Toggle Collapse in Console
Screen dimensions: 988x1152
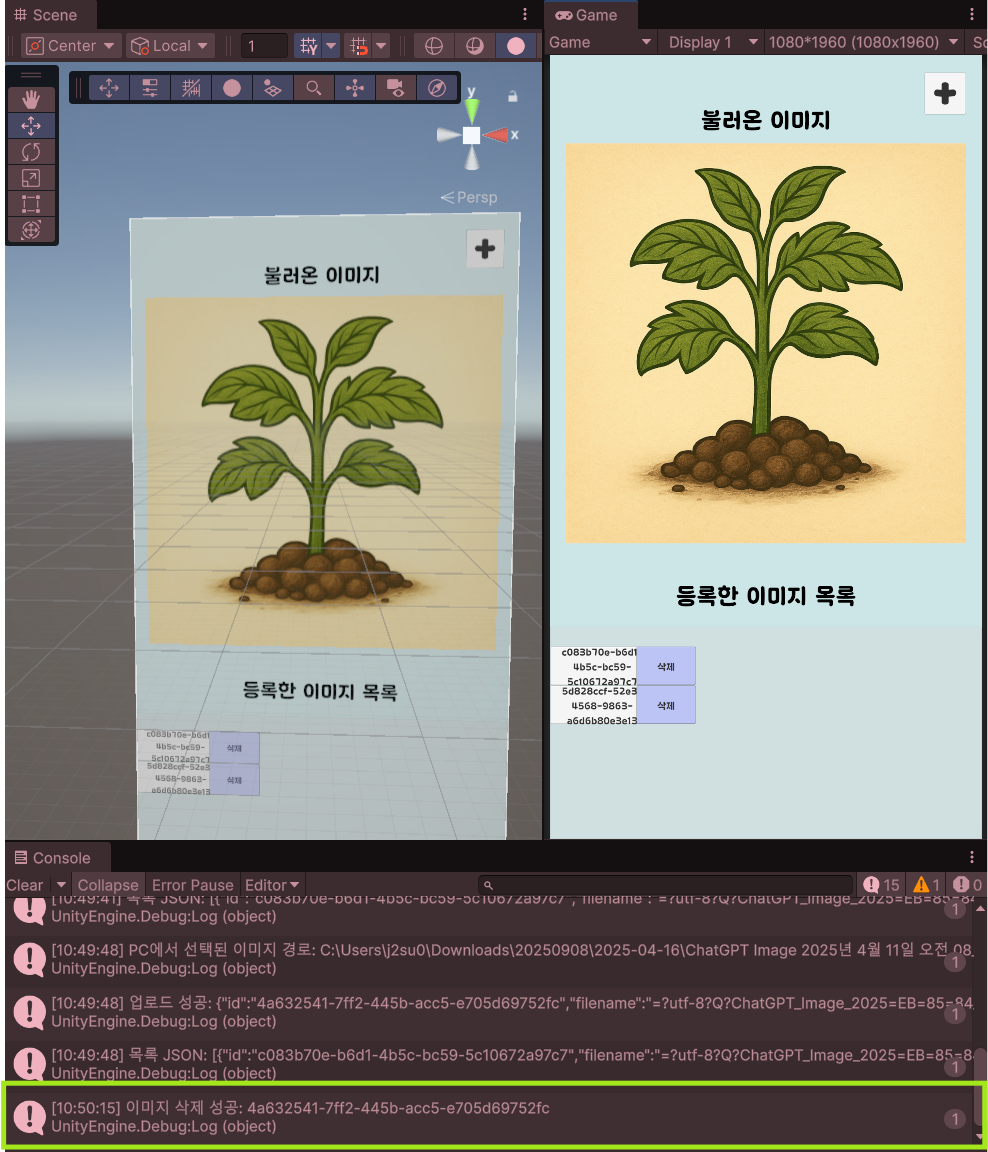108,885
